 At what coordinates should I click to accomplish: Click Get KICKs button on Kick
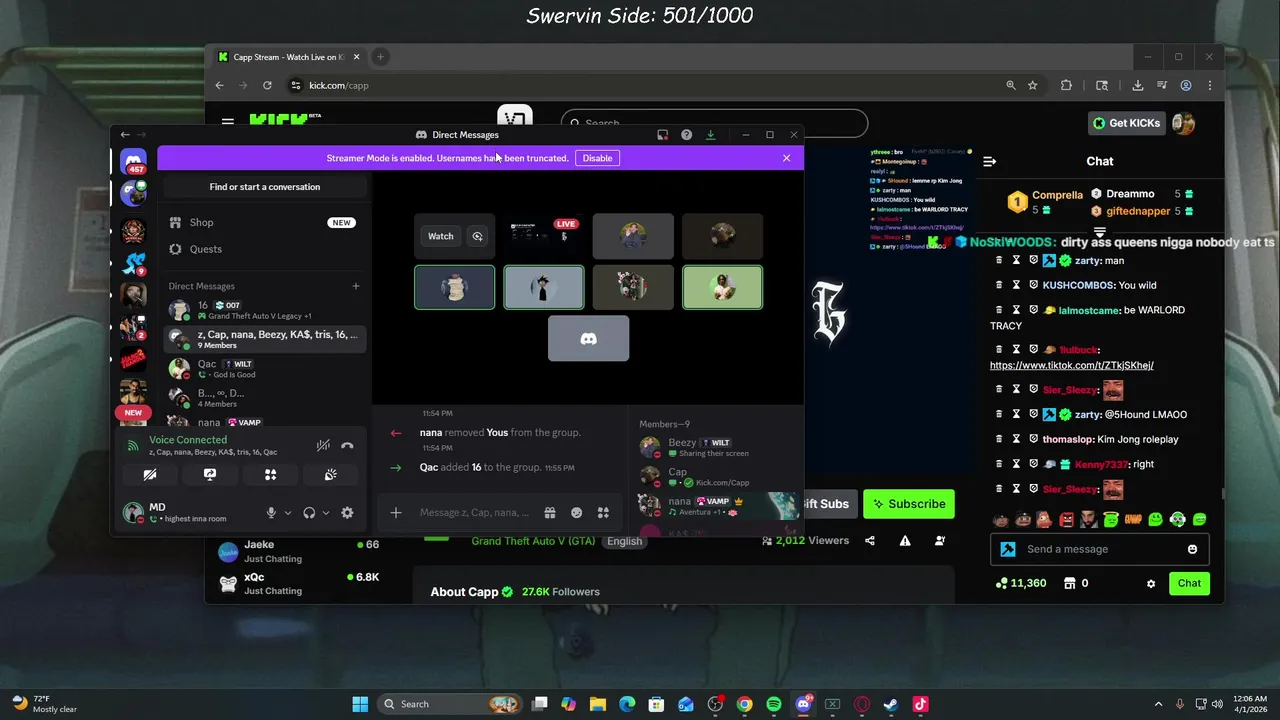[1126, 123]
